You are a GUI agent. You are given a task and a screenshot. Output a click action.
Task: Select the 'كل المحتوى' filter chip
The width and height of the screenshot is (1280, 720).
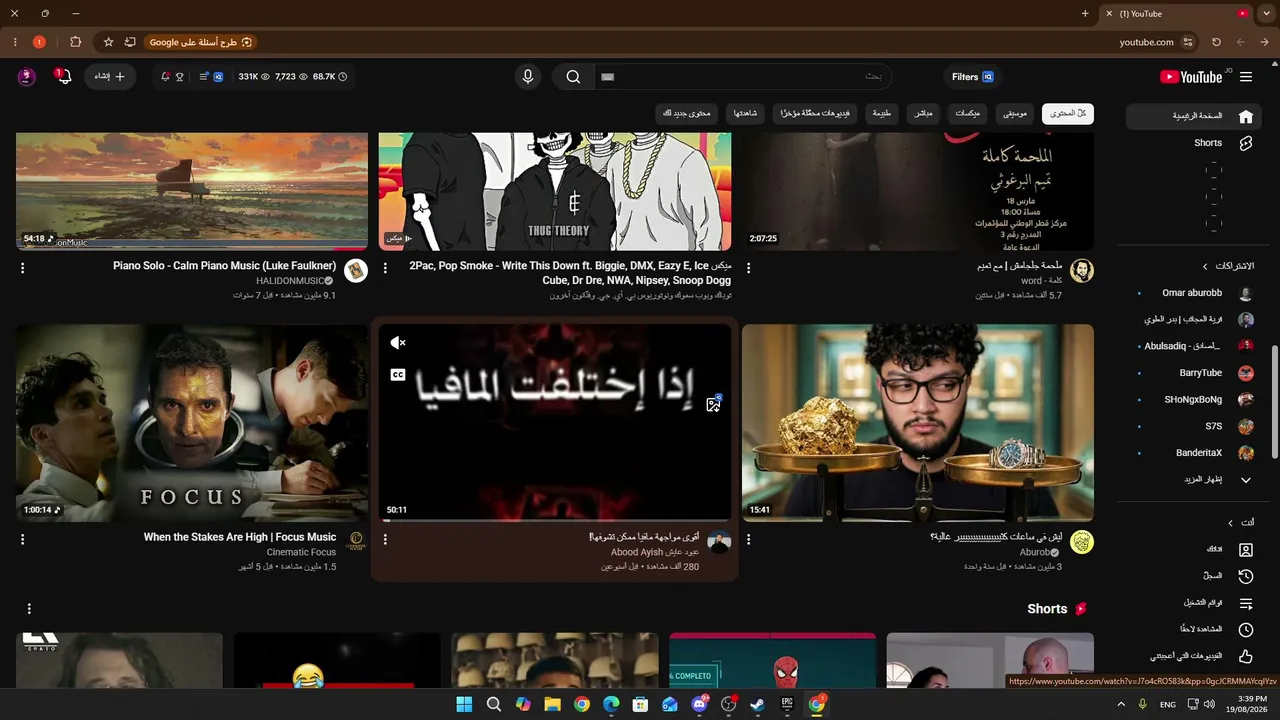coord(1068,113)
